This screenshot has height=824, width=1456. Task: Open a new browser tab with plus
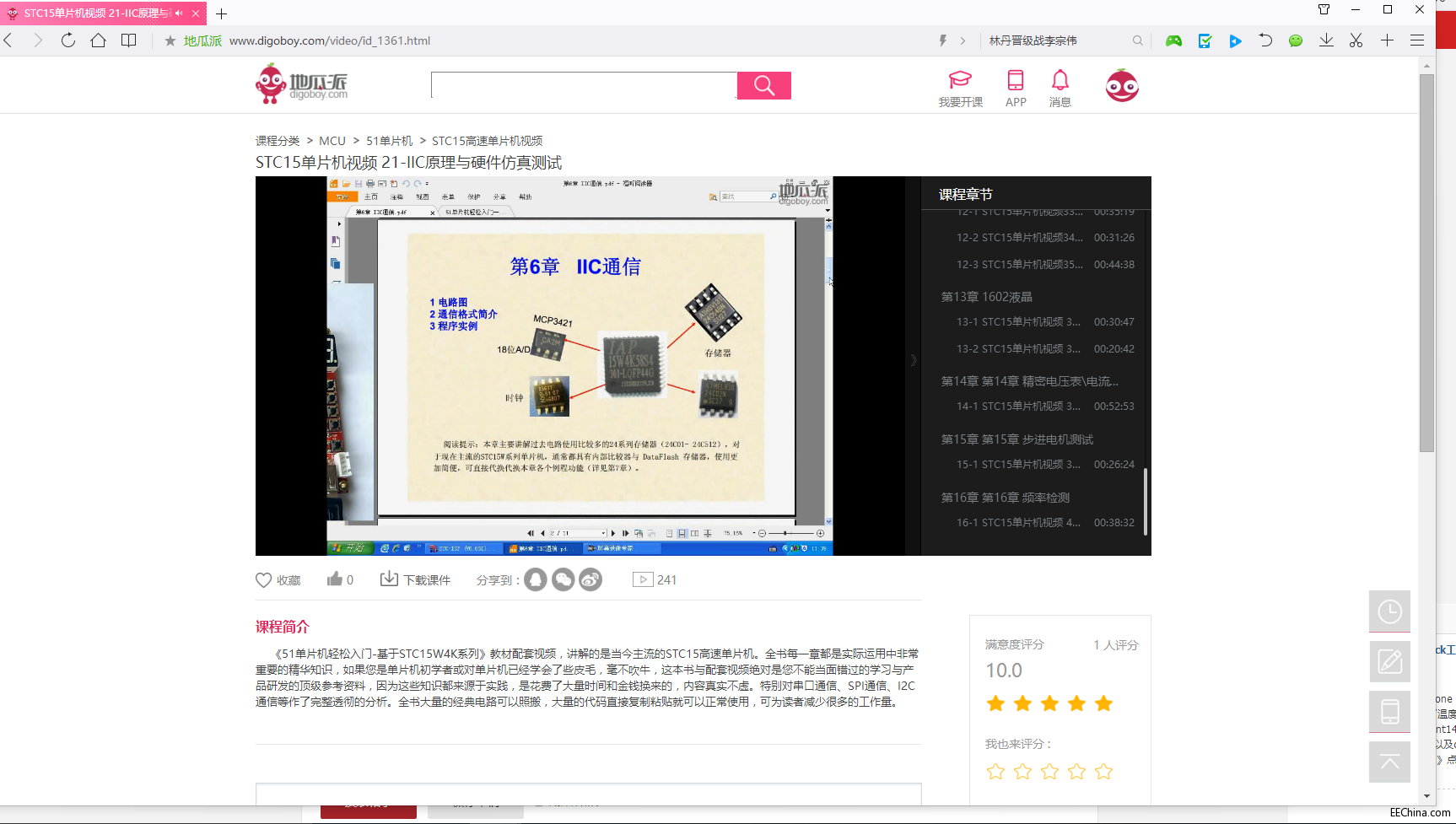click(222, 13)
